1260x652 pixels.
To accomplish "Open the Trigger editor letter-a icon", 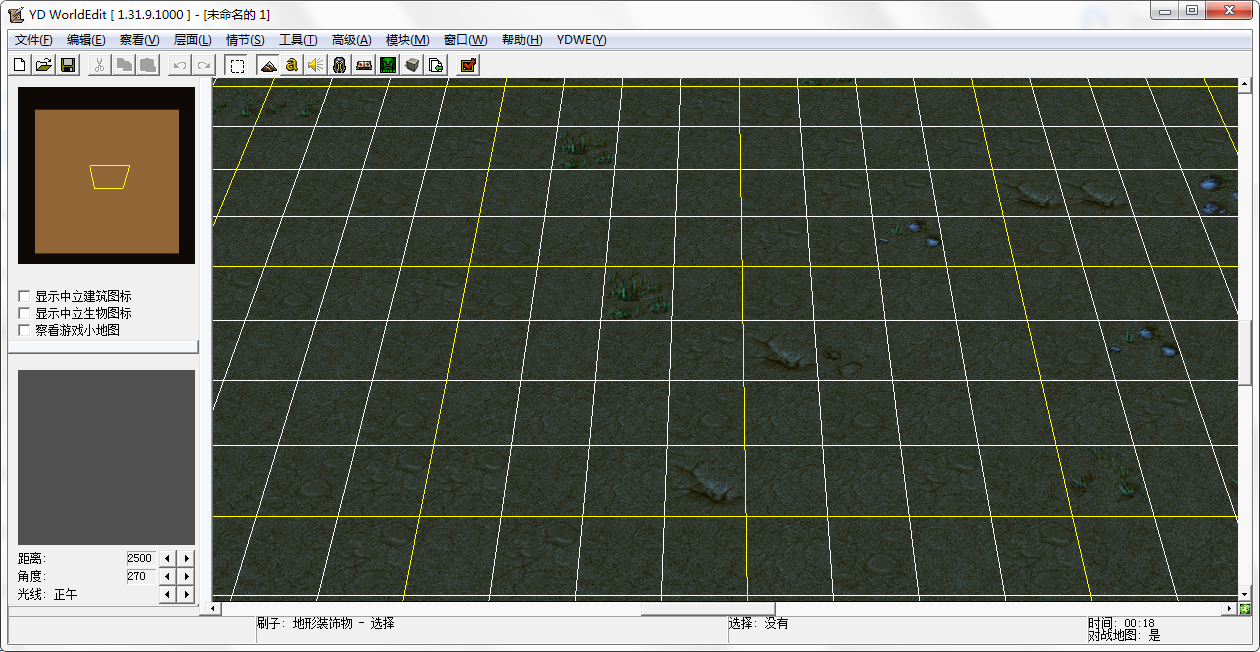I will tap(291, 65).
